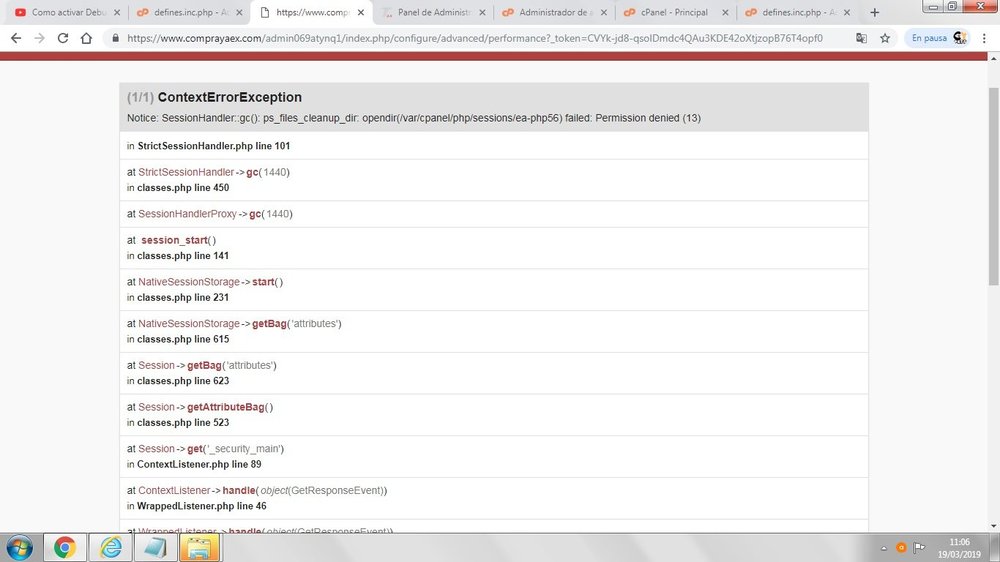Screen dimensions: 1000x562
Task: Close the Panel de Administración tab
Action: click(x=482, y=12)
